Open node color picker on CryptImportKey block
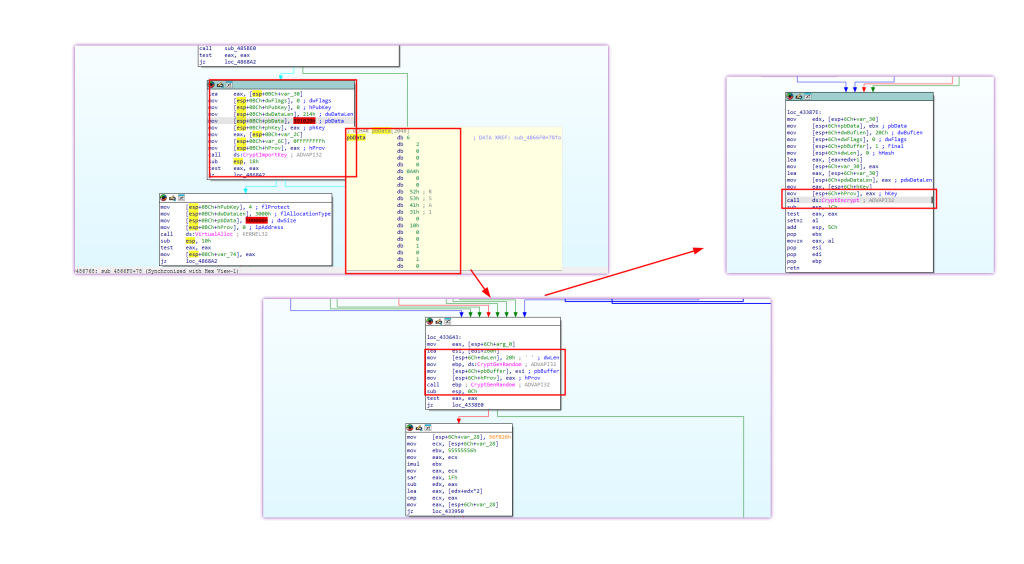The height and width of the screenshot is (564, 1024). click(212, 85)
